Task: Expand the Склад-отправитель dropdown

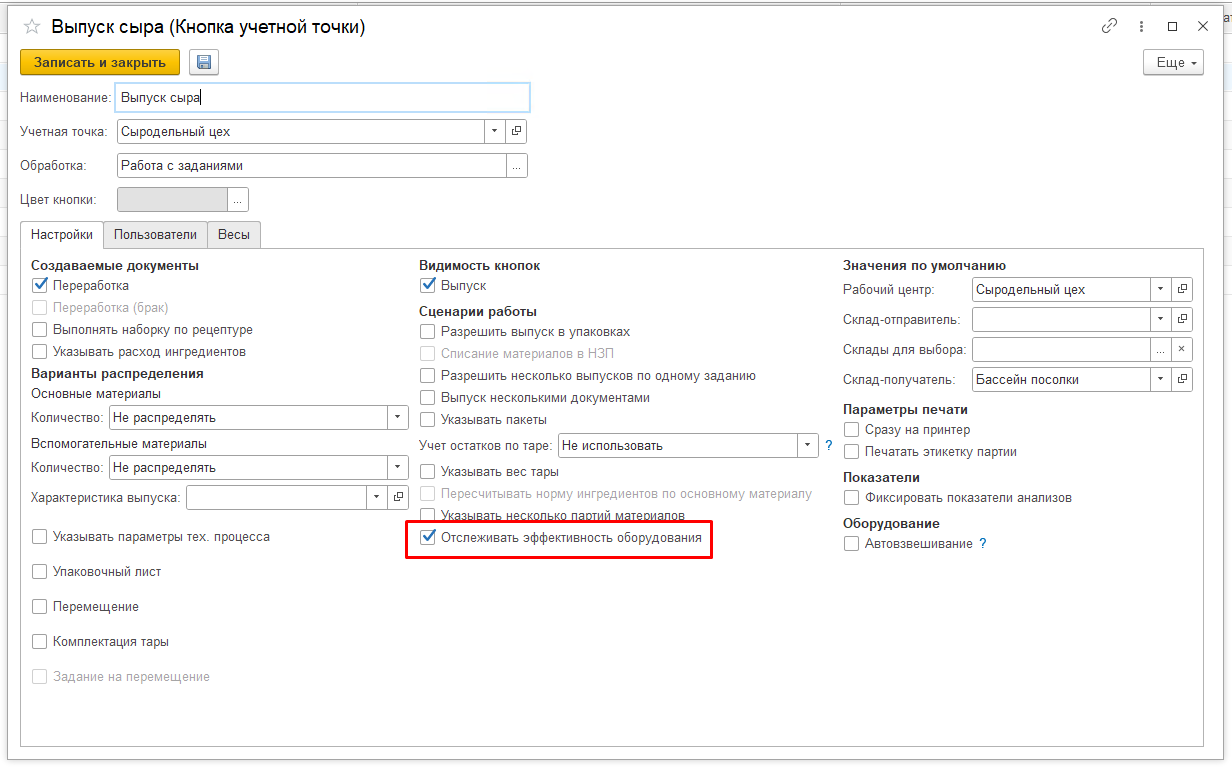Action: [1160, 320]
